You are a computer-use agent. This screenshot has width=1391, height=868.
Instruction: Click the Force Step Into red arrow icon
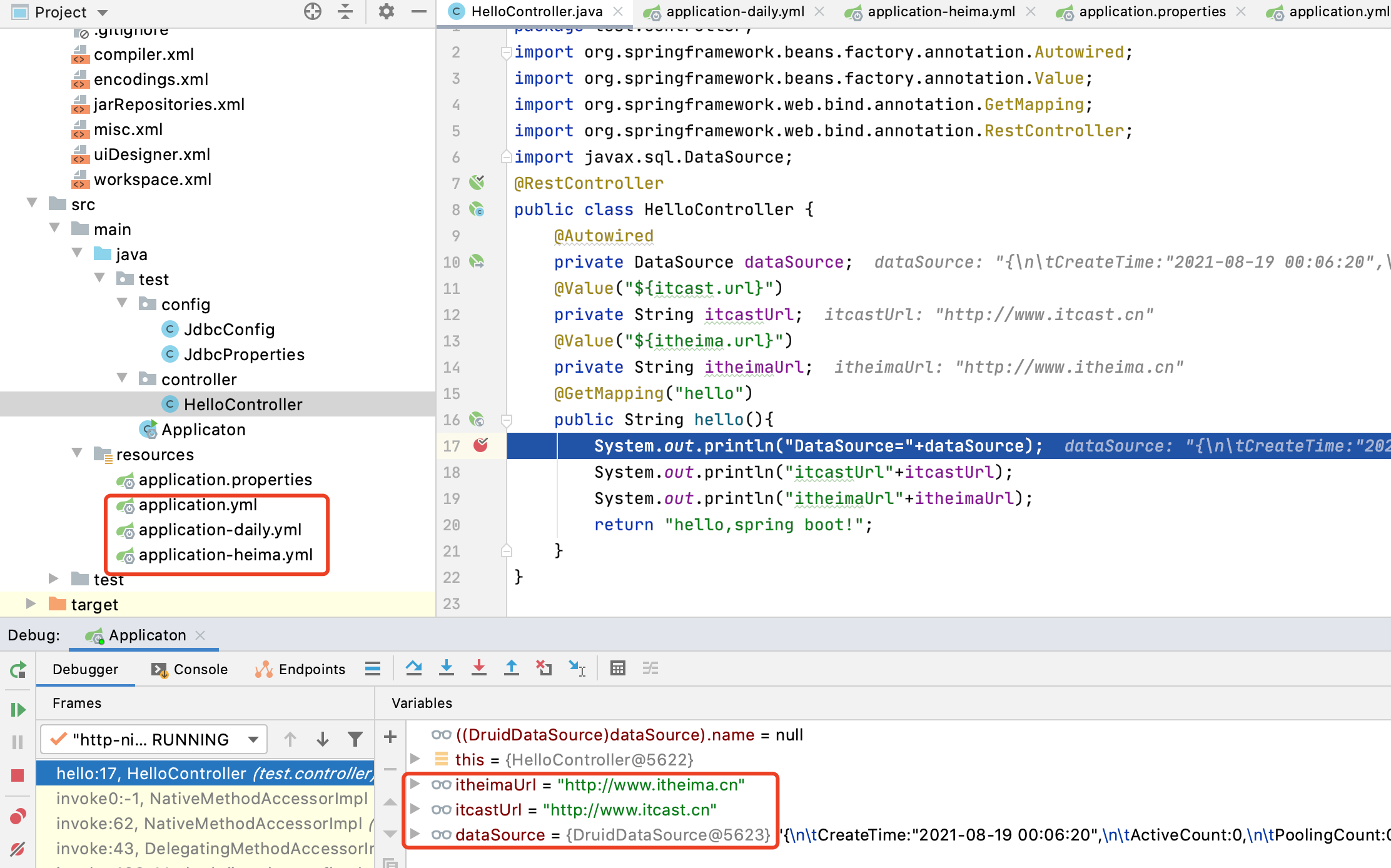479,669
